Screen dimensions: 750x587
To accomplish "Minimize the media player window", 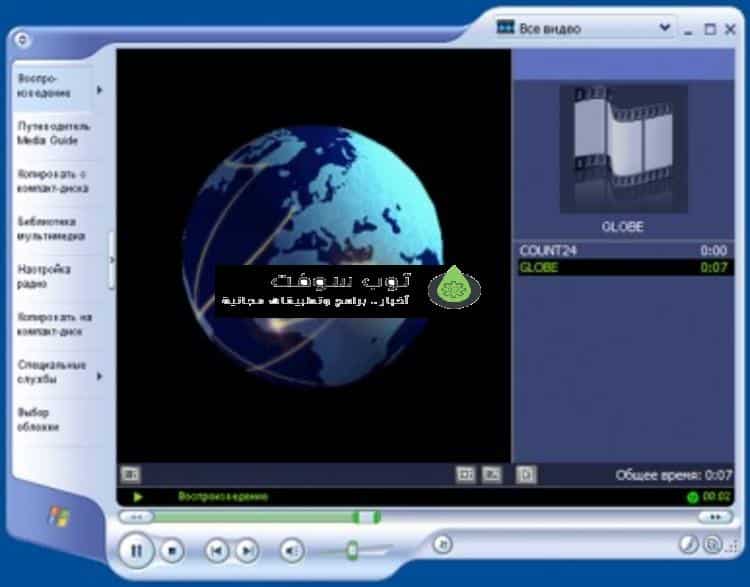I will click(688, 31).
